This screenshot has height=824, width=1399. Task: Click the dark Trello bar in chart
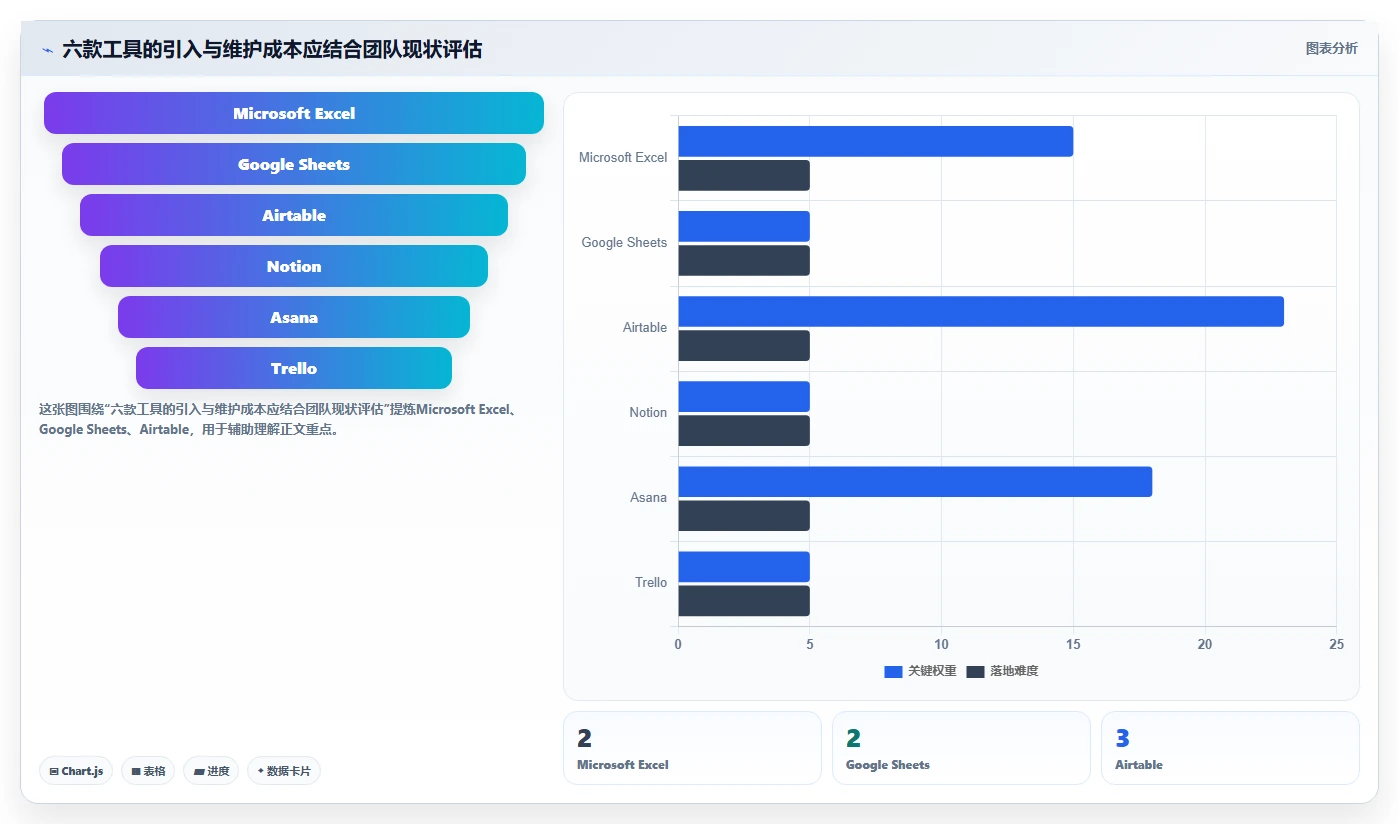pos(744,600)
